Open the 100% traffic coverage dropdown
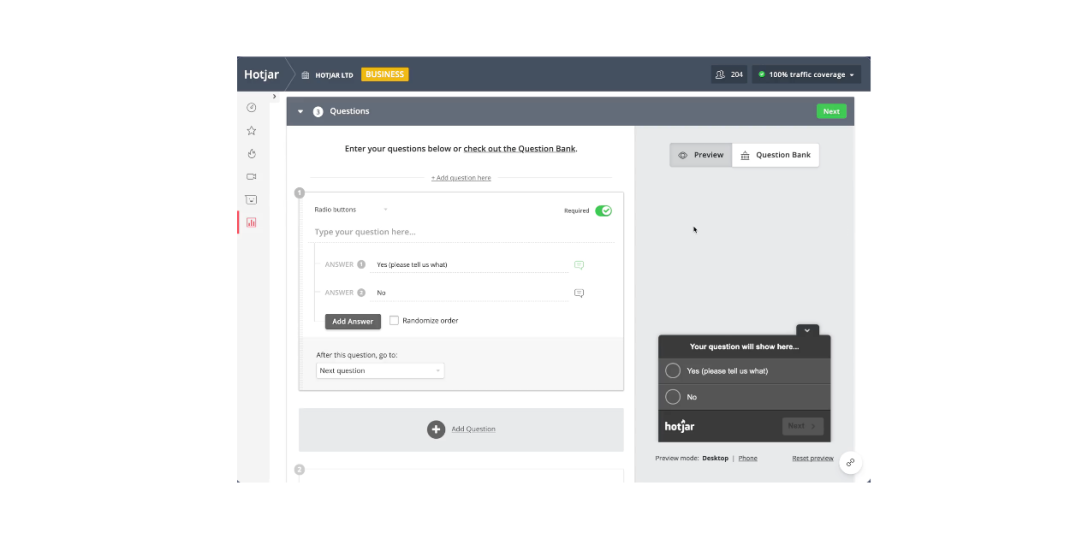This screenshot has height=533, width=1082. pos(807,75)
